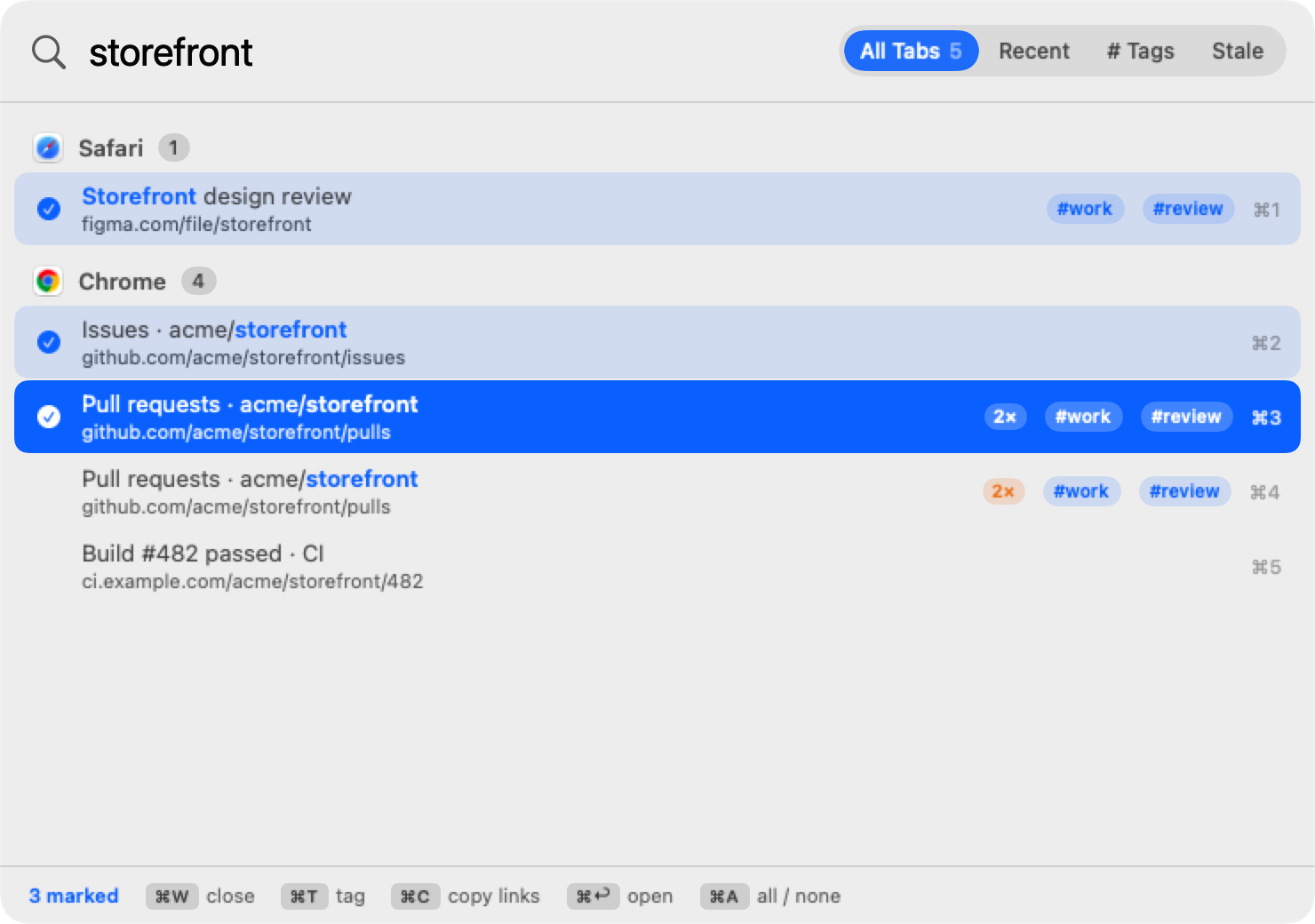Unmark the highlighted Pull requests row checkmark
1315x924 pixels.
click(x=49, y=417)
